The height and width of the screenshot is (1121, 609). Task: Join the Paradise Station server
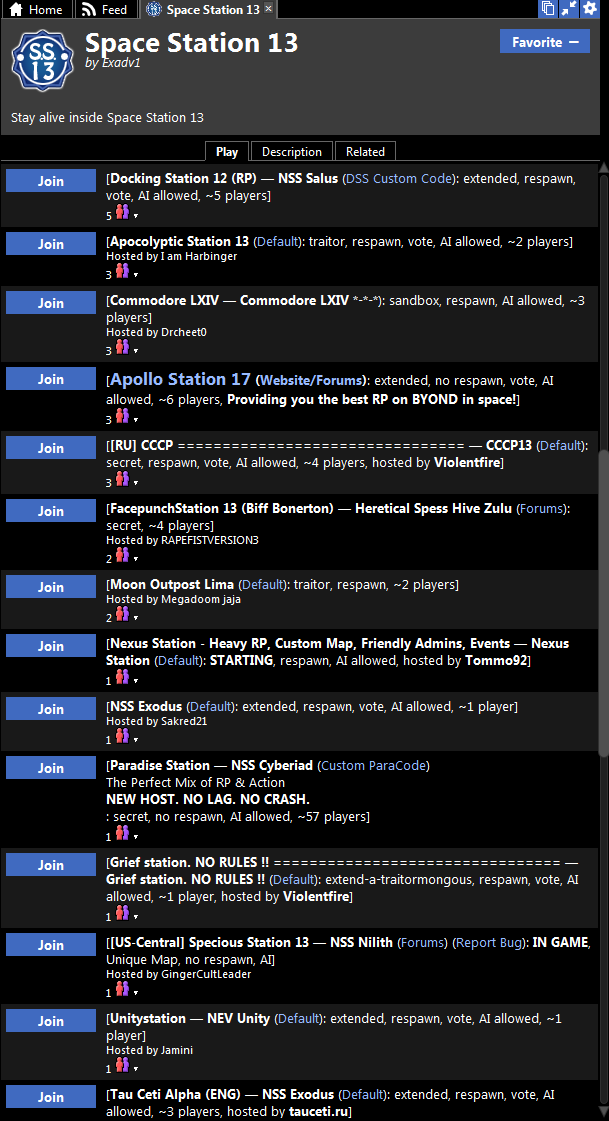(51, 768)
